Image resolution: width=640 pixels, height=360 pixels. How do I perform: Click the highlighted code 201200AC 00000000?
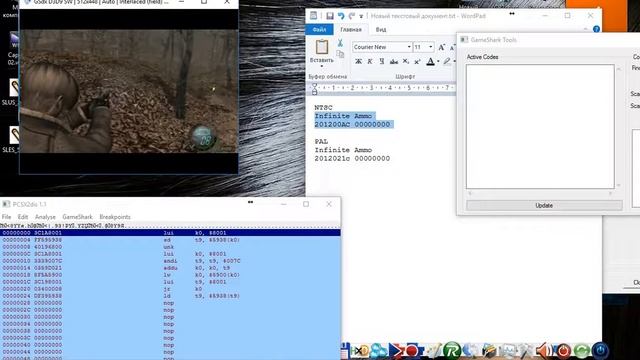pos(352,124)
